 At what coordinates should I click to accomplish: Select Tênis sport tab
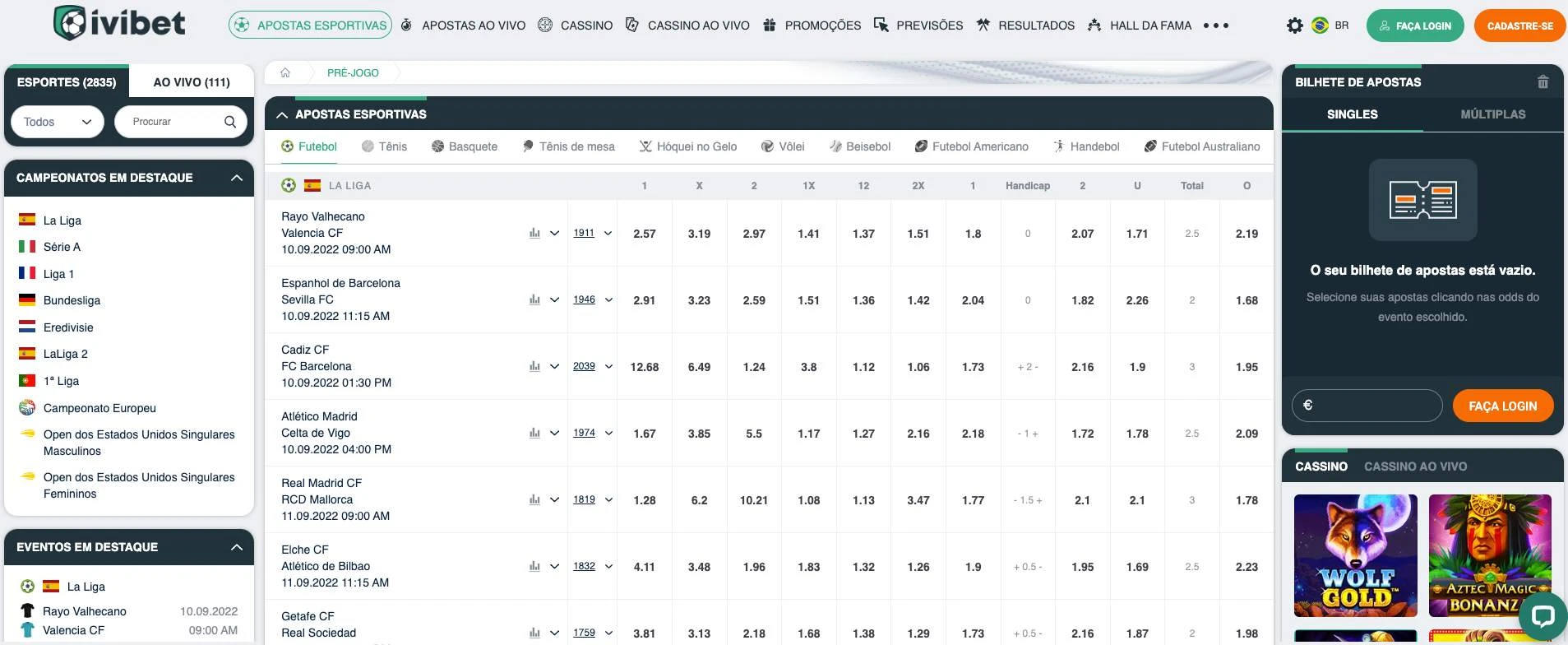point(384,146)
